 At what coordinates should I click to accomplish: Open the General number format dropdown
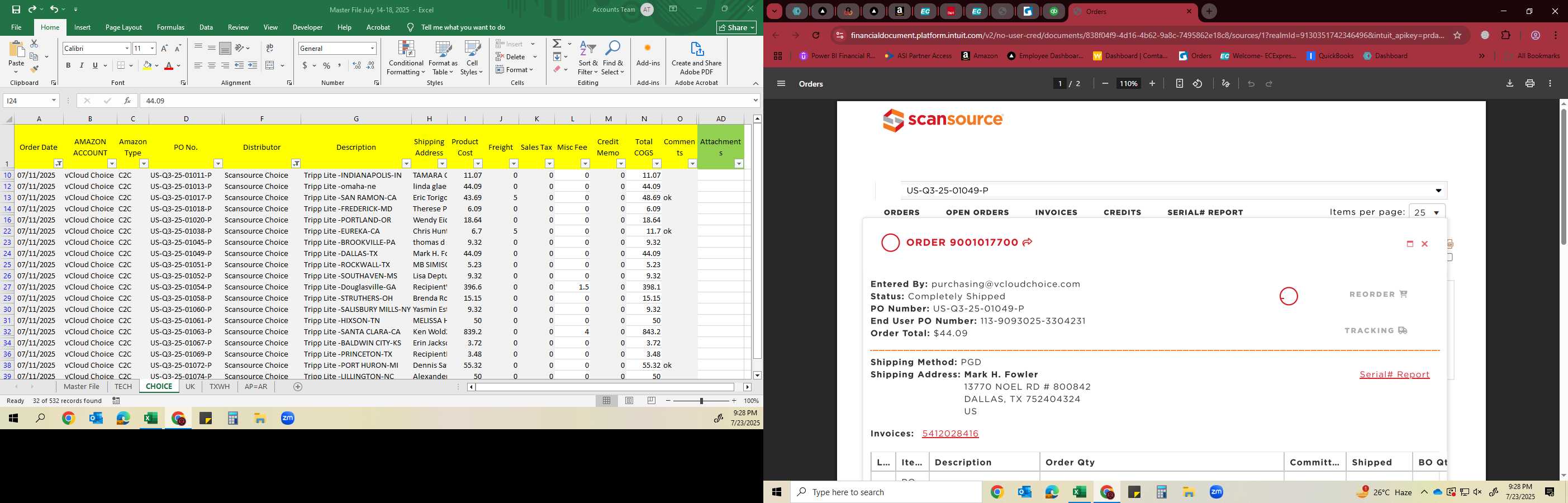pos(372,48)
